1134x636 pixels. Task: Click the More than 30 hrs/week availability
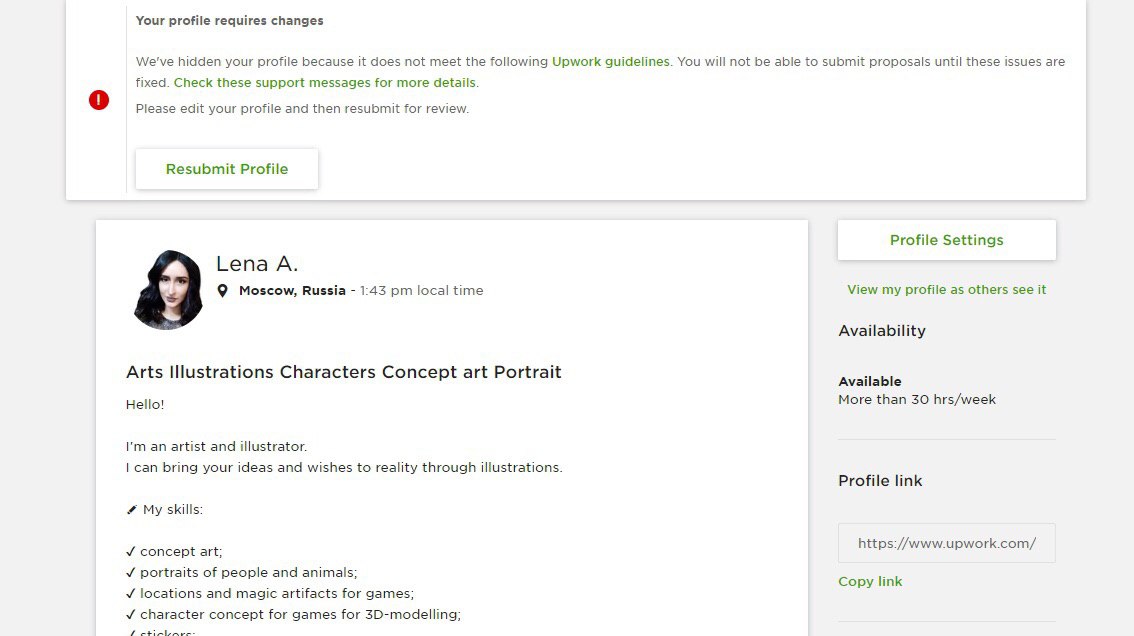[x=917, y=399]
